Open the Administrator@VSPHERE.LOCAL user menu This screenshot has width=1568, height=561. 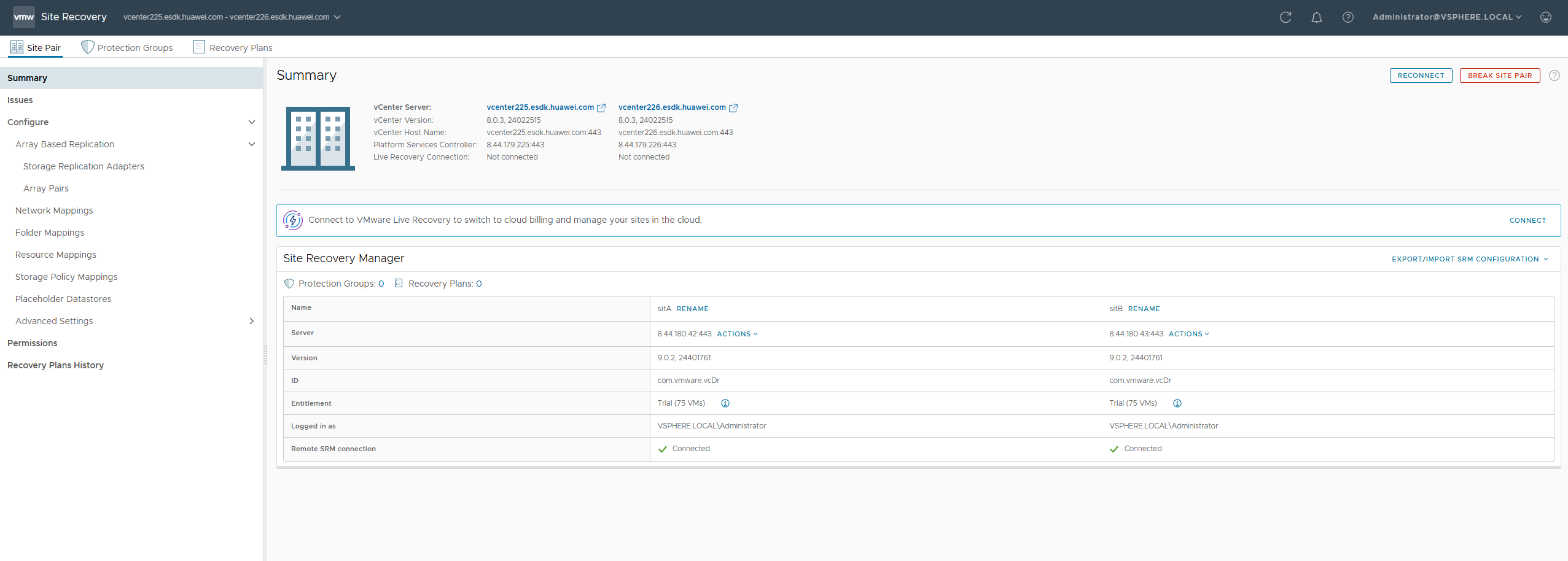tap(1447, 17)
